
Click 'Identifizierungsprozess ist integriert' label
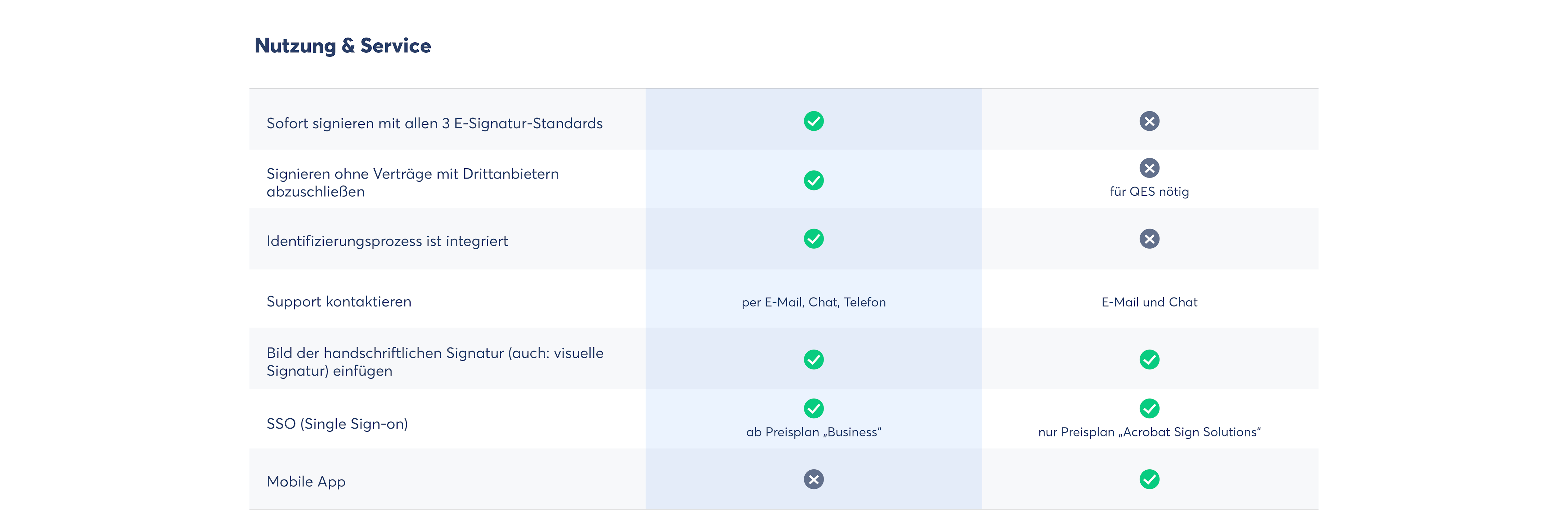click(387, 241)
